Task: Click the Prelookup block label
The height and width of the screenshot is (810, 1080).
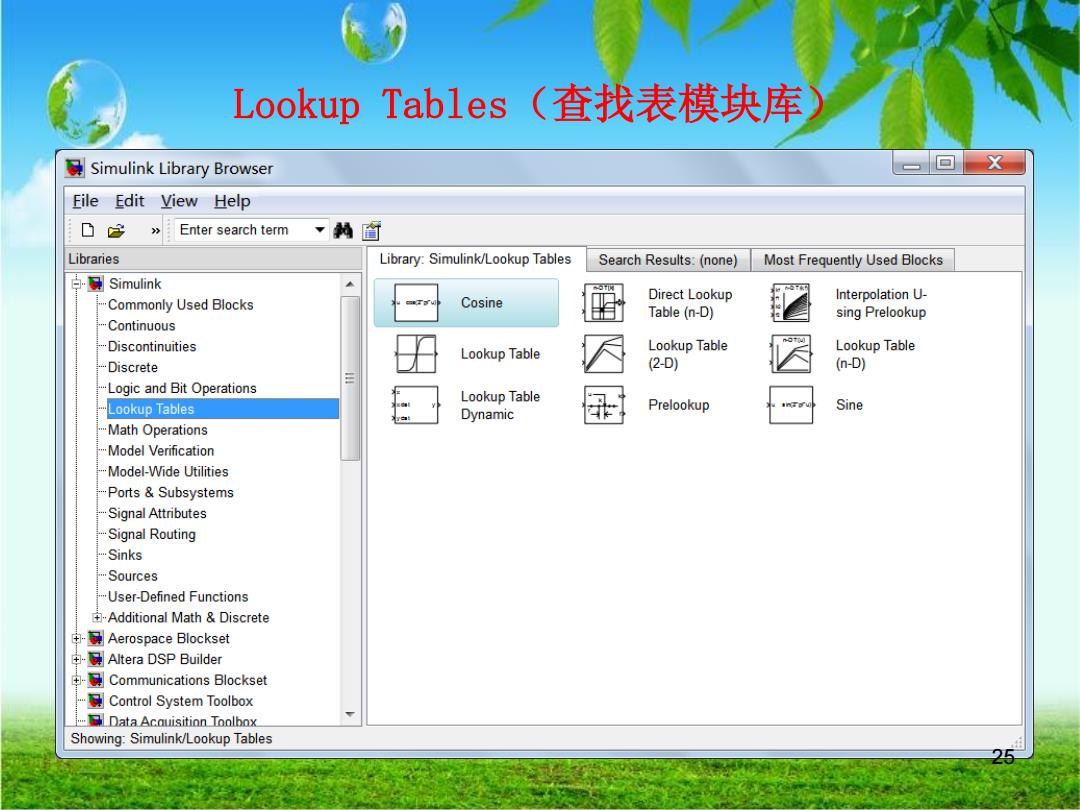Action: [678, 405]
